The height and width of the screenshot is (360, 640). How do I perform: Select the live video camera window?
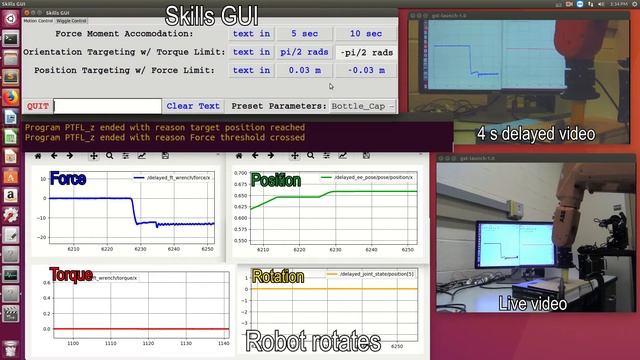point(536,233)
